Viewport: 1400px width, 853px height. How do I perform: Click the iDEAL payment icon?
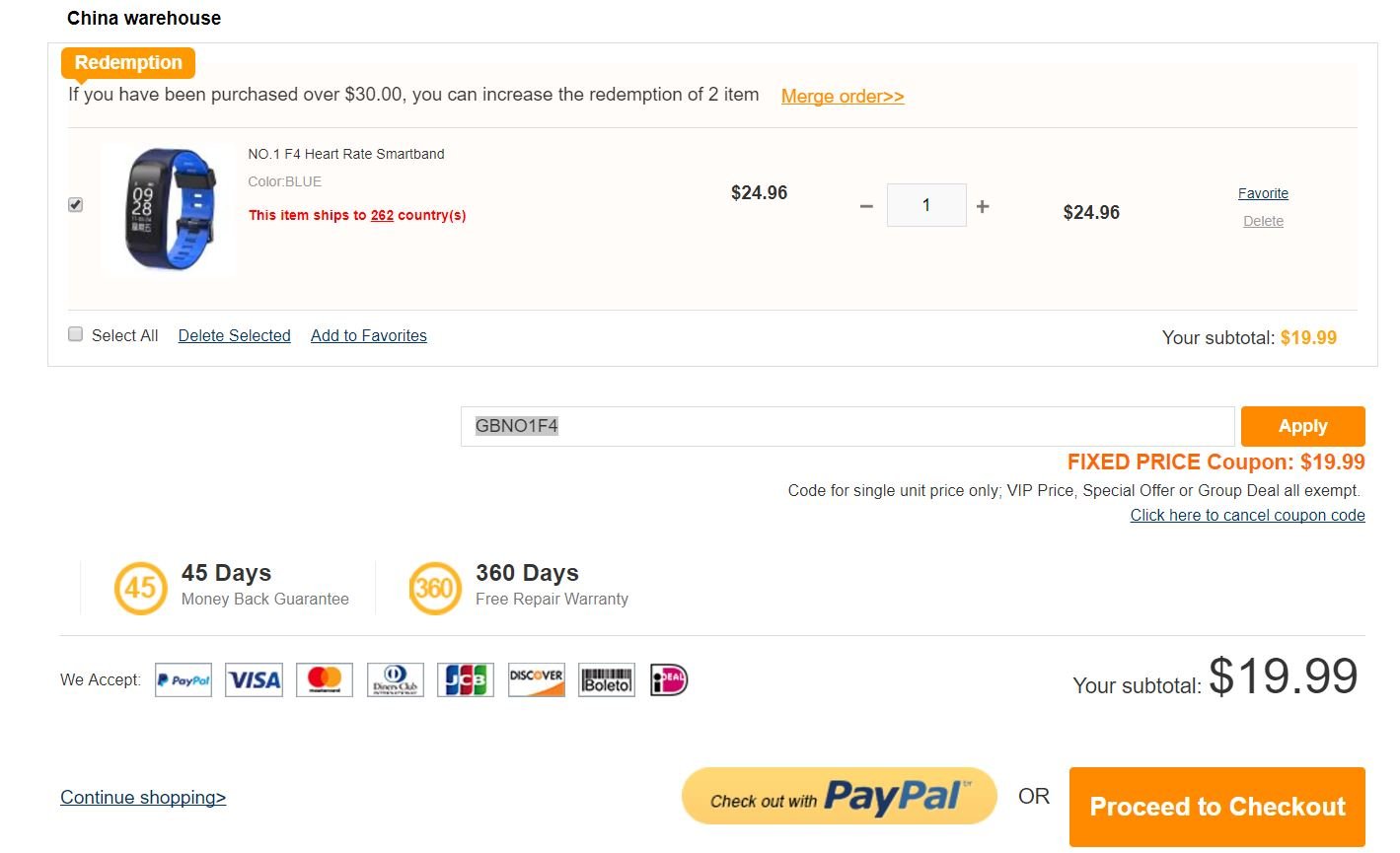(669, 680)
